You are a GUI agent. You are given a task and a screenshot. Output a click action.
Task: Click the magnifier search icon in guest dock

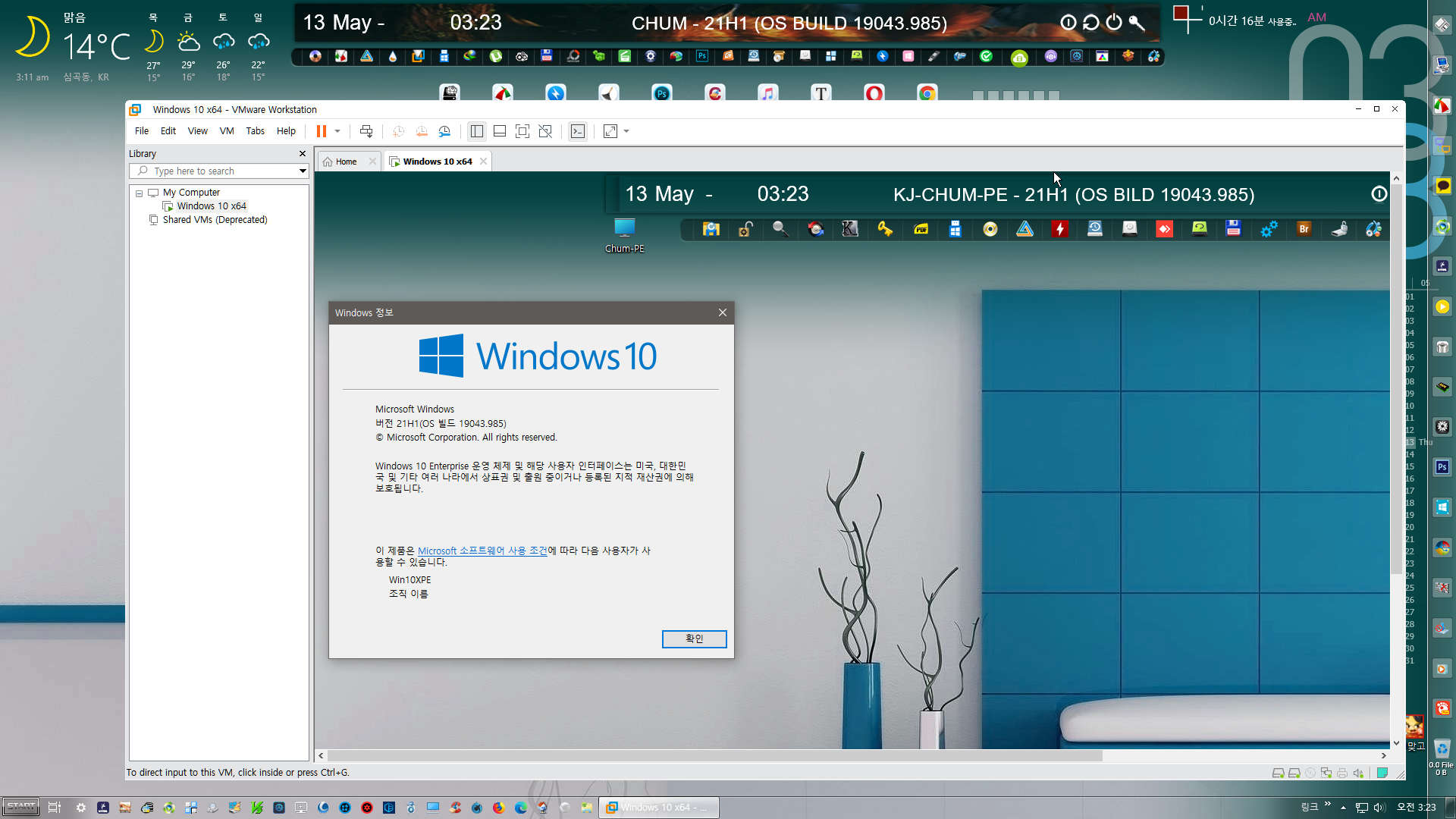point(780,229)
